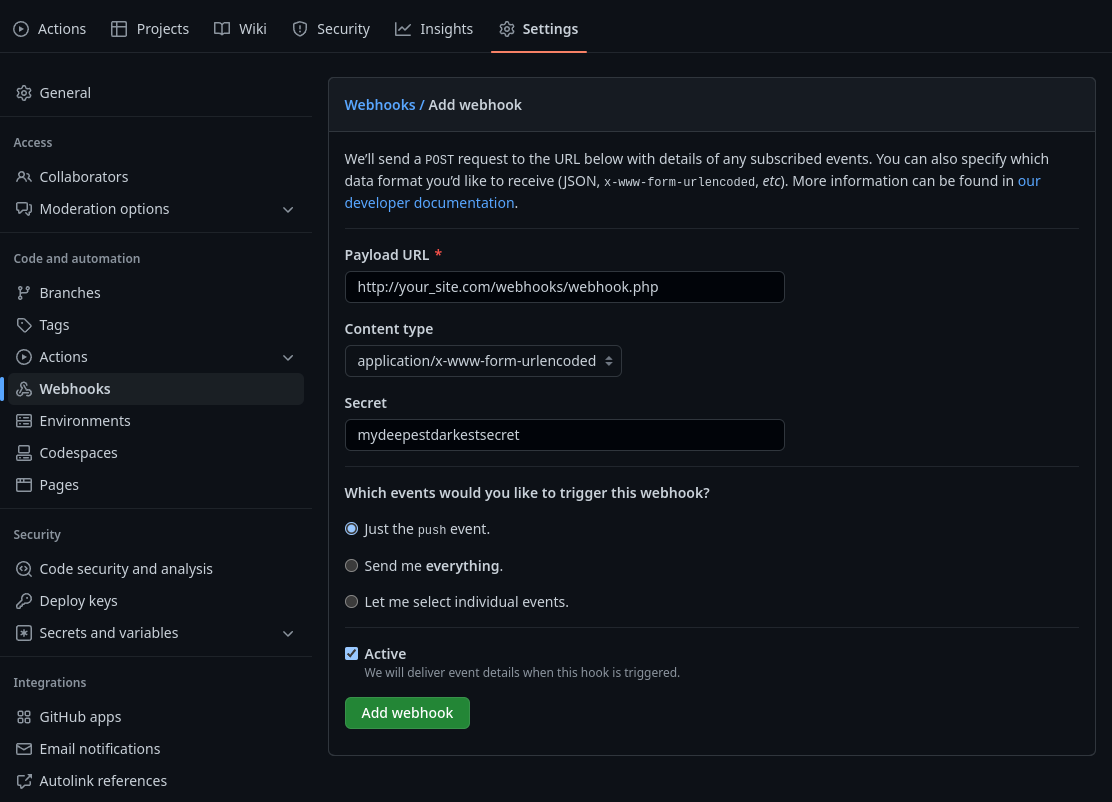Click the green Add webhook button
The image size is (1112, 802).
click(407, 713)
